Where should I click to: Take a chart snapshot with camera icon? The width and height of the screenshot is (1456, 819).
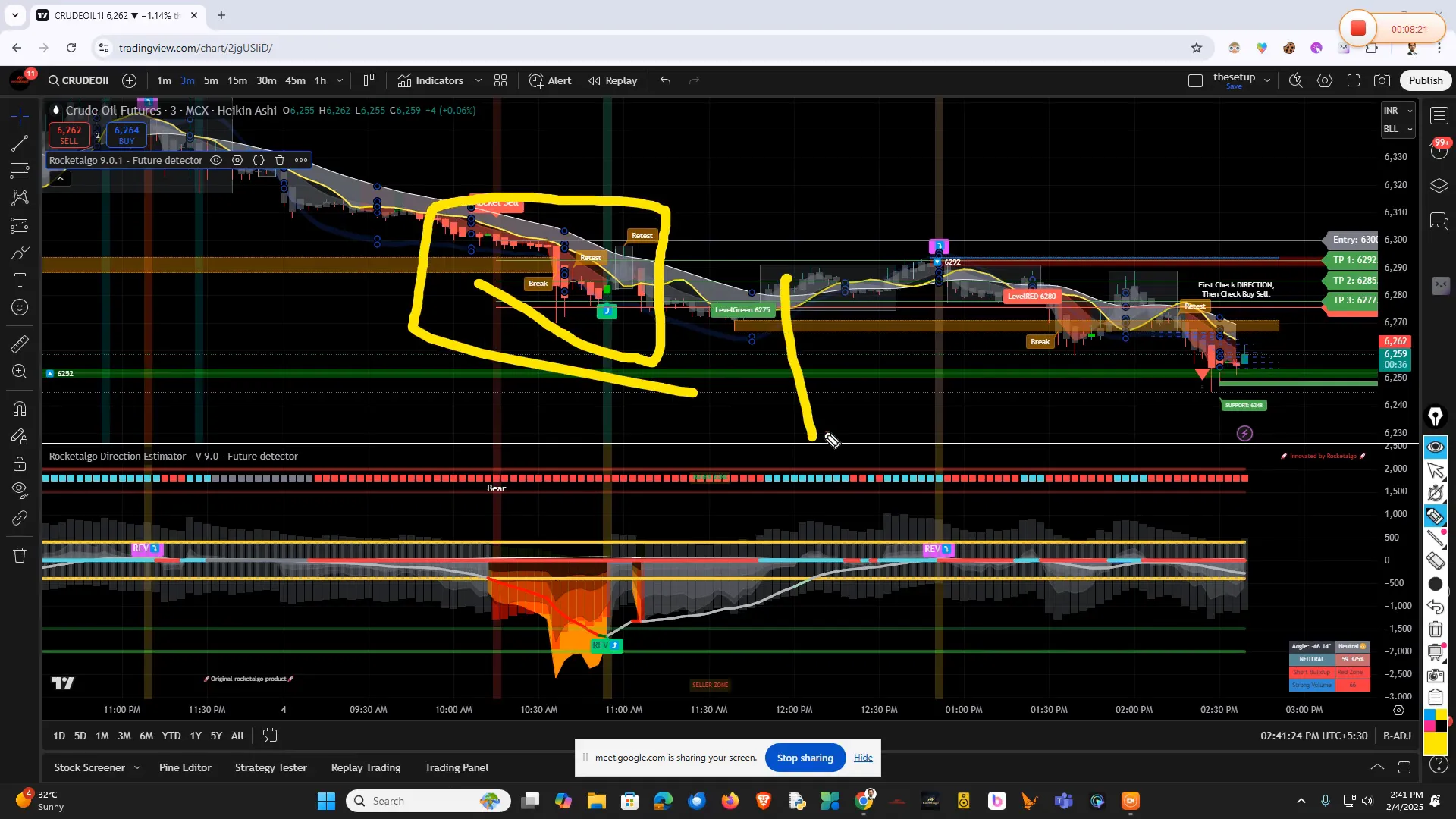tap(1382, 80)
